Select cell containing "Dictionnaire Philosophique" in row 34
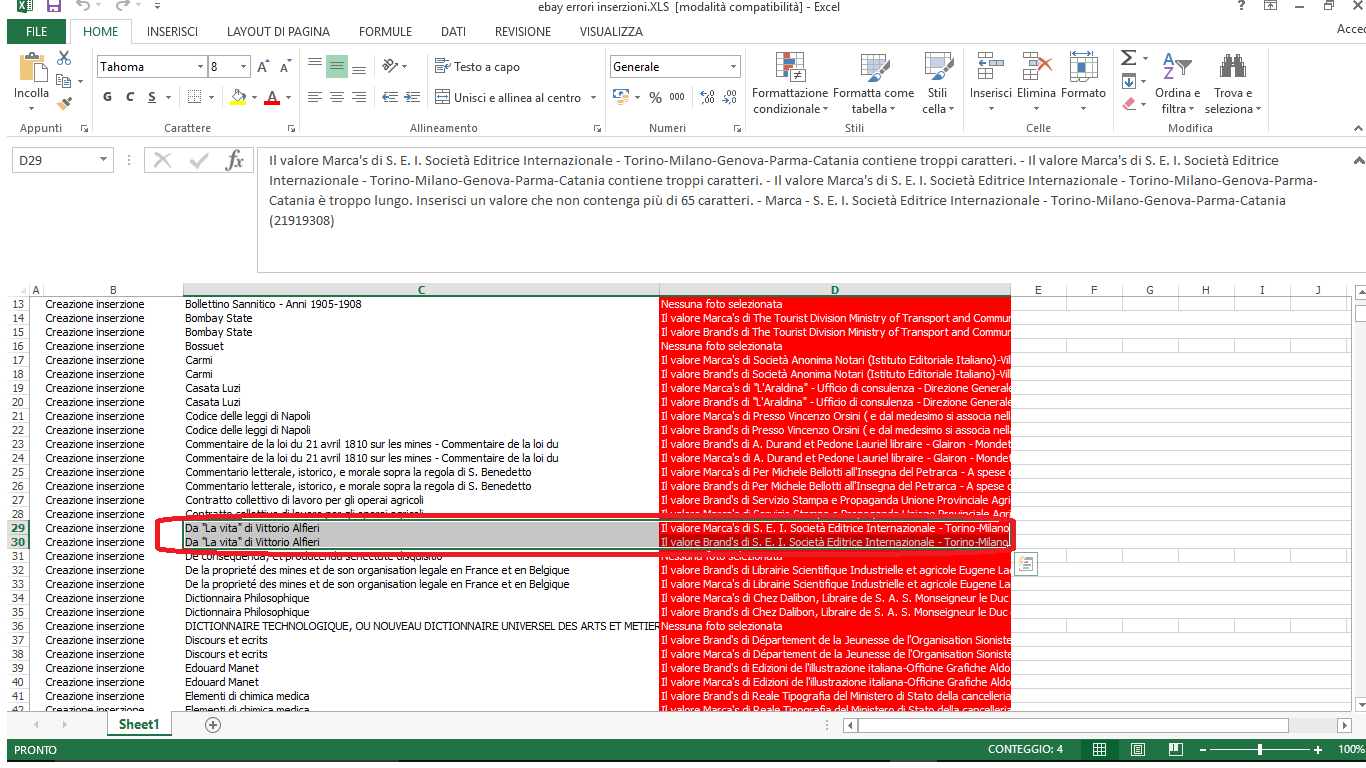This screenshot has width=1366, height=768. (421, 598)
